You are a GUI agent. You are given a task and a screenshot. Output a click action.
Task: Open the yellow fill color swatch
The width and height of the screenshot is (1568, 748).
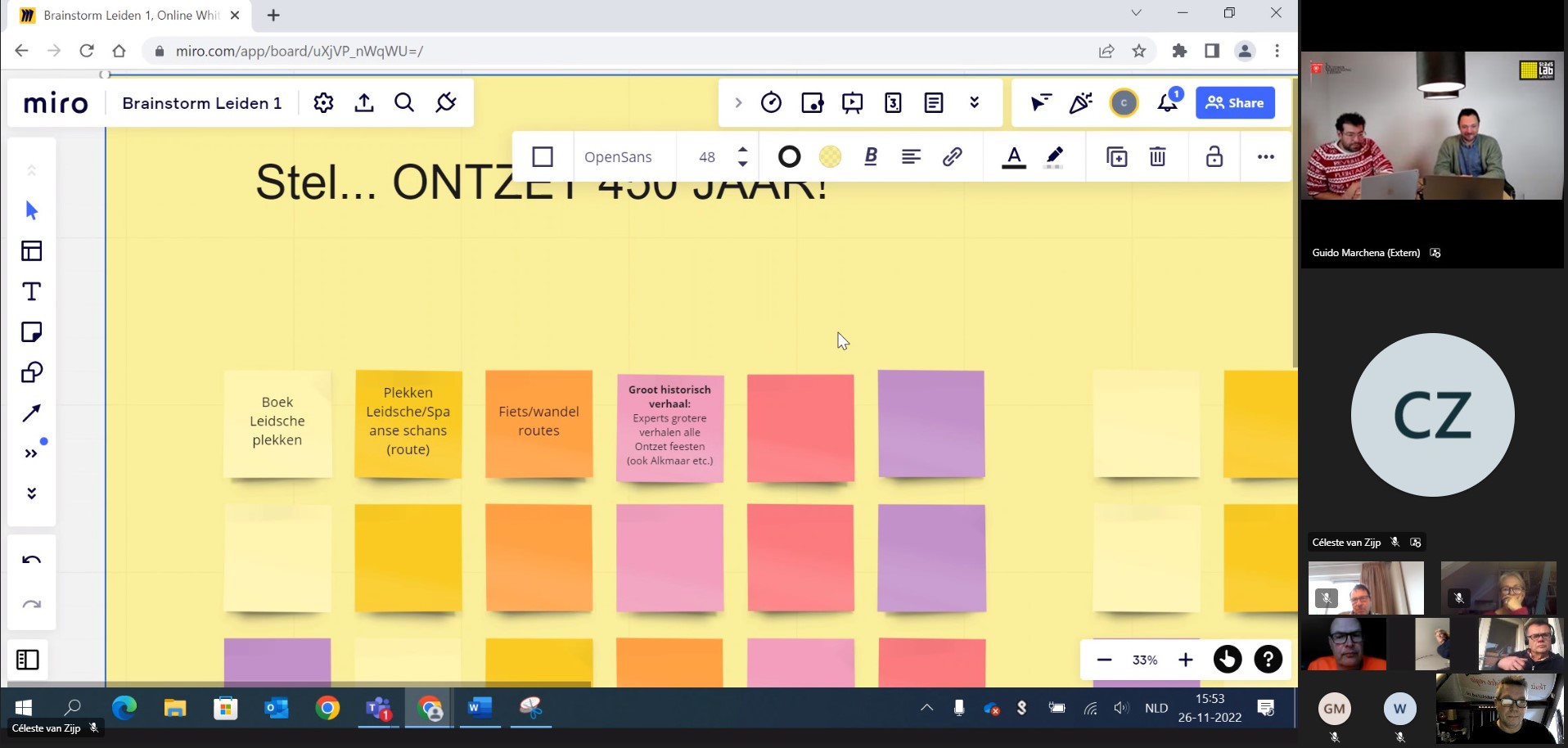pyautogui.click(x=830, y=156)
